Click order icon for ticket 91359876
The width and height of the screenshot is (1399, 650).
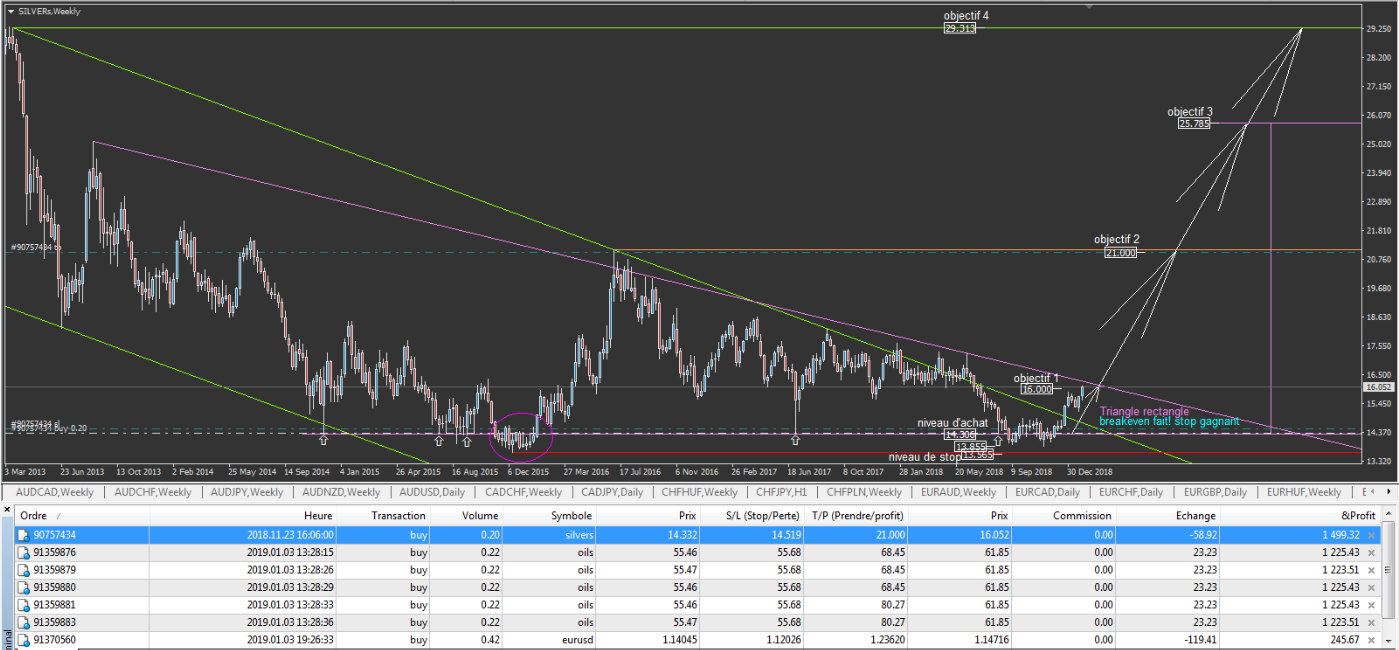(x=24, y=552)
